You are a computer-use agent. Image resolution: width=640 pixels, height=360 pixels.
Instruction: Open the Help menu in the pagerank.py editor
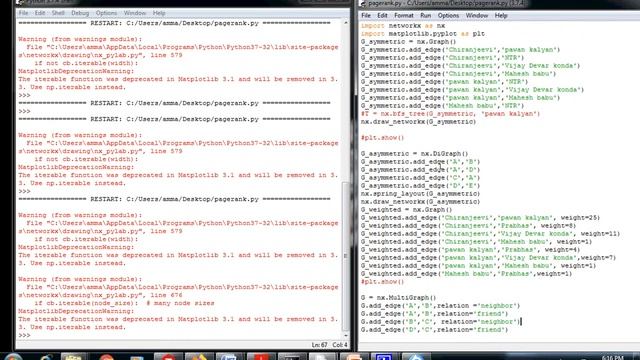click(501, 16)
